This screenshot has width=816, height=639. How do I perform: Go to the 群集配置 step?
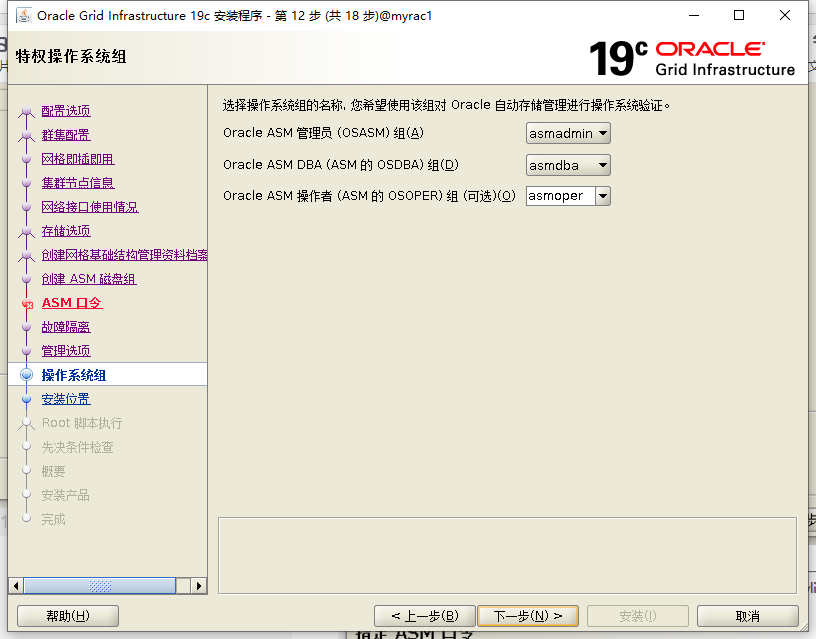click(66, 135)
